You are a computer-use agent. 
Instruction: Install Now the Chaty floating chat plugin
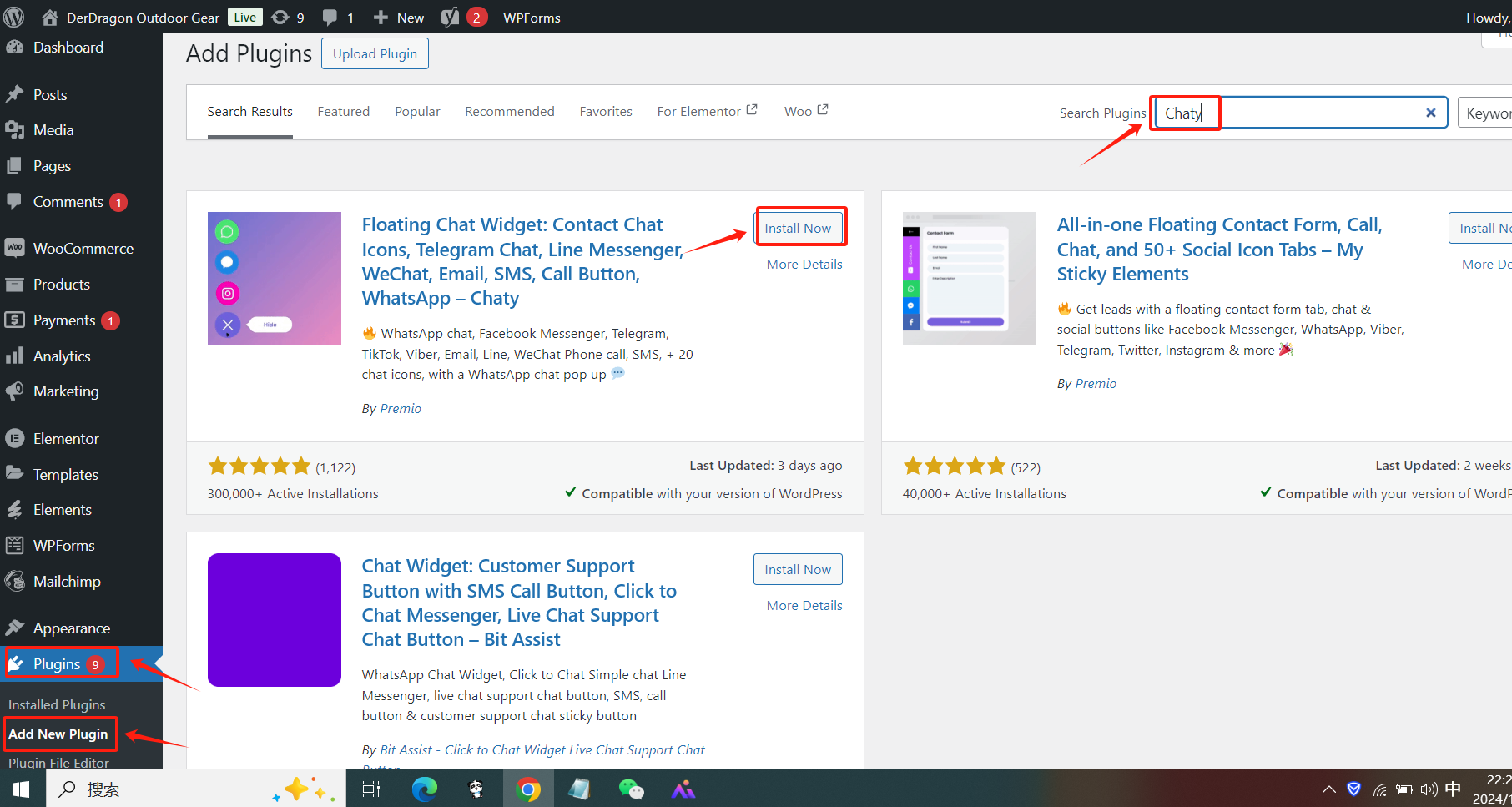tap(799, 227)
